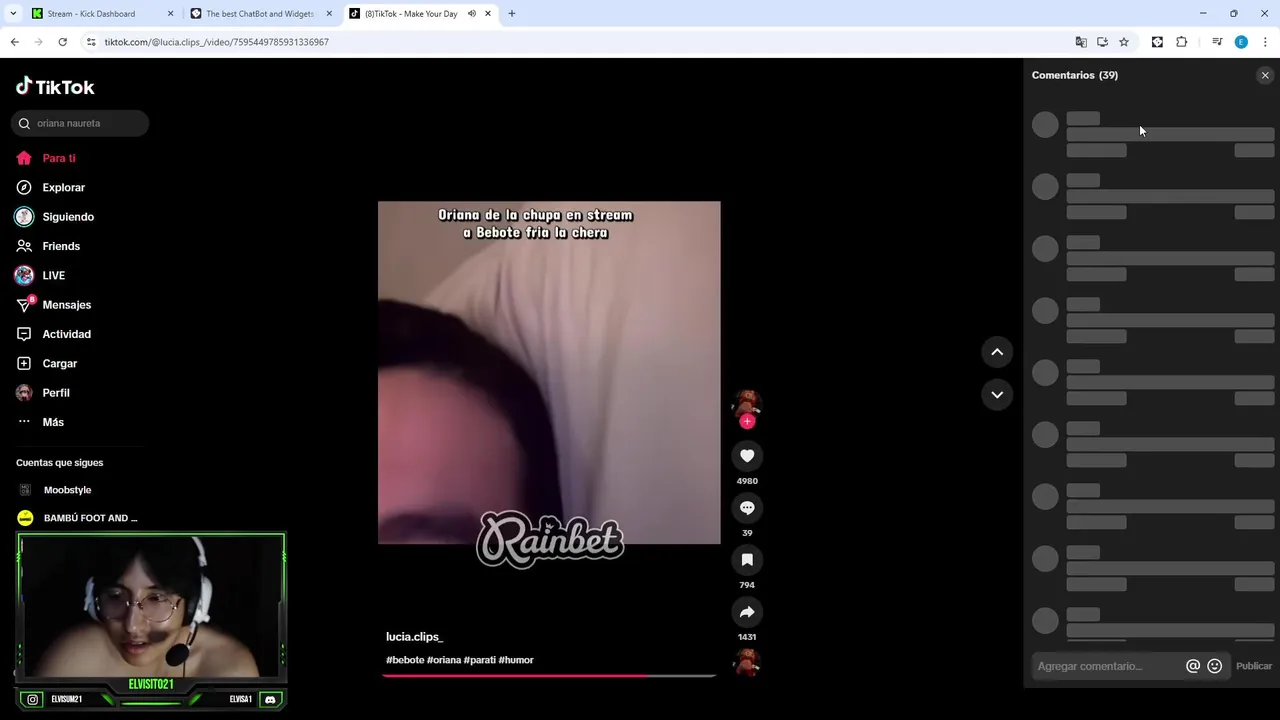Save video with bookmark icon
The image size is (1280, 720).
pos(747,560)
